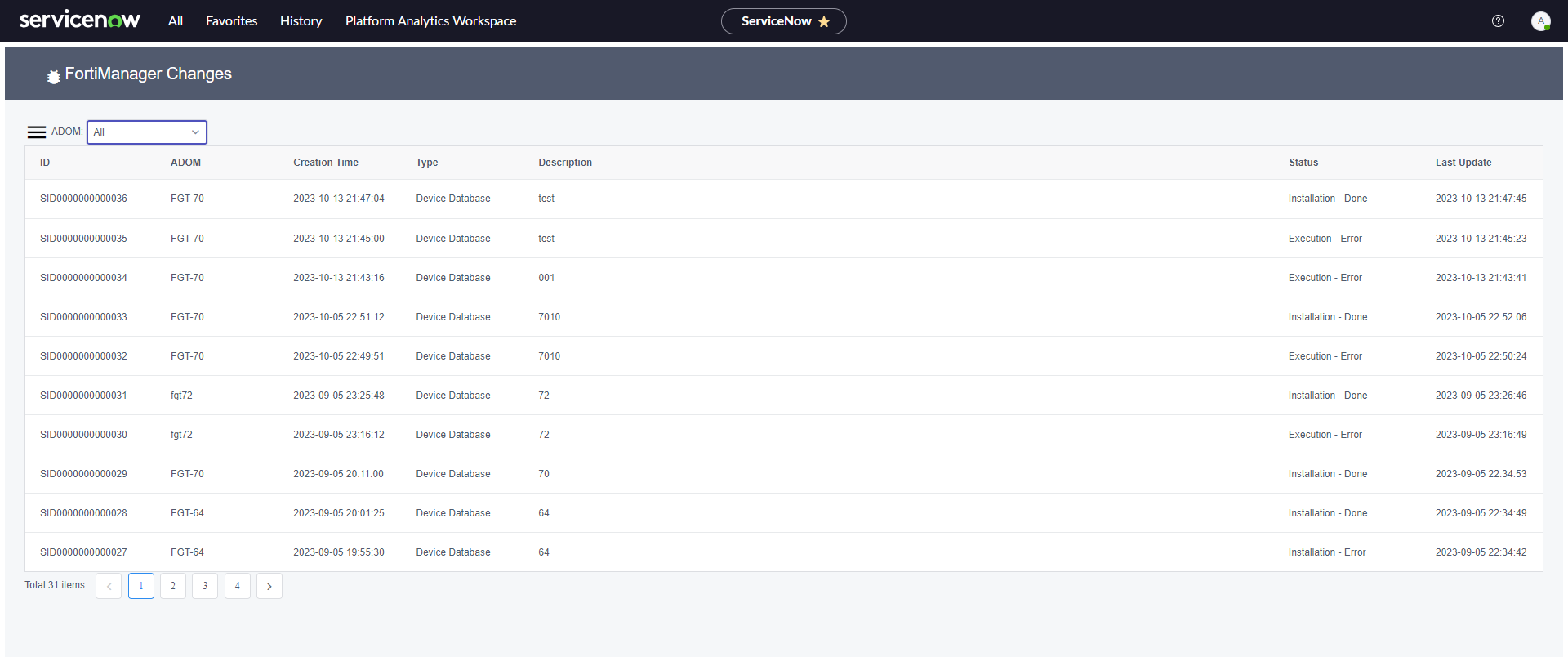Select row SID0000000000027
This screenshot has width=1568, height=657.
(x=784, y=552)
